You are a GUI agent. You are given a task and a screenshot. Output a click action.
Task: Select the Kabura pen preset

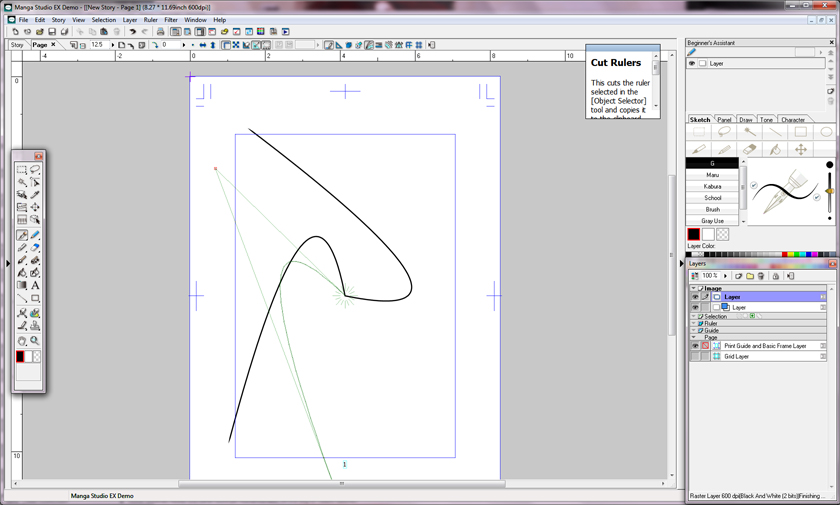pyautogui.click(x=712, y=186)
